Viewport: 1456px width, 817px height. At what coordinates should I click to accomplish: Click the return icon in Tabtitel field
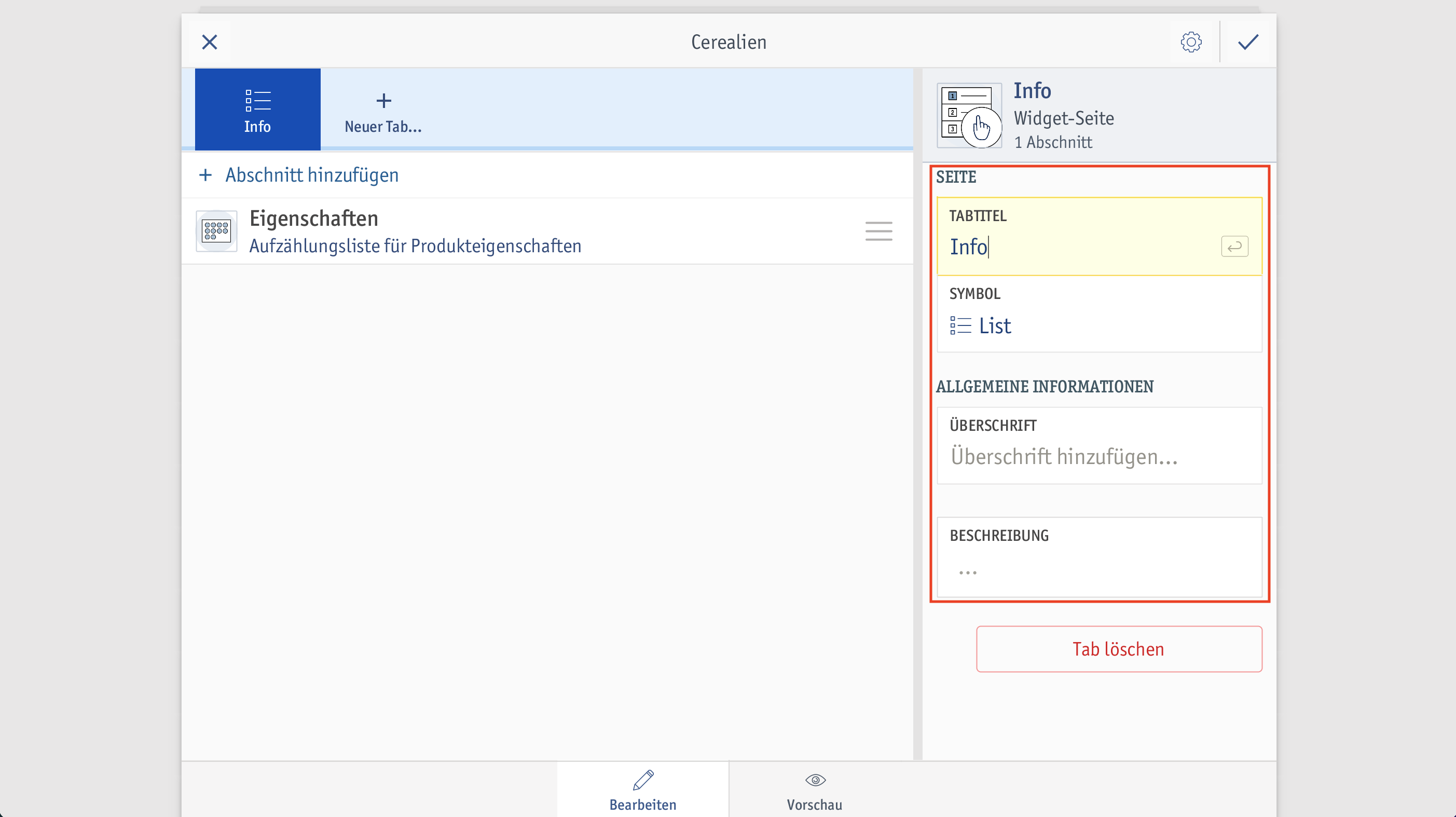[x=1234, y=247]
